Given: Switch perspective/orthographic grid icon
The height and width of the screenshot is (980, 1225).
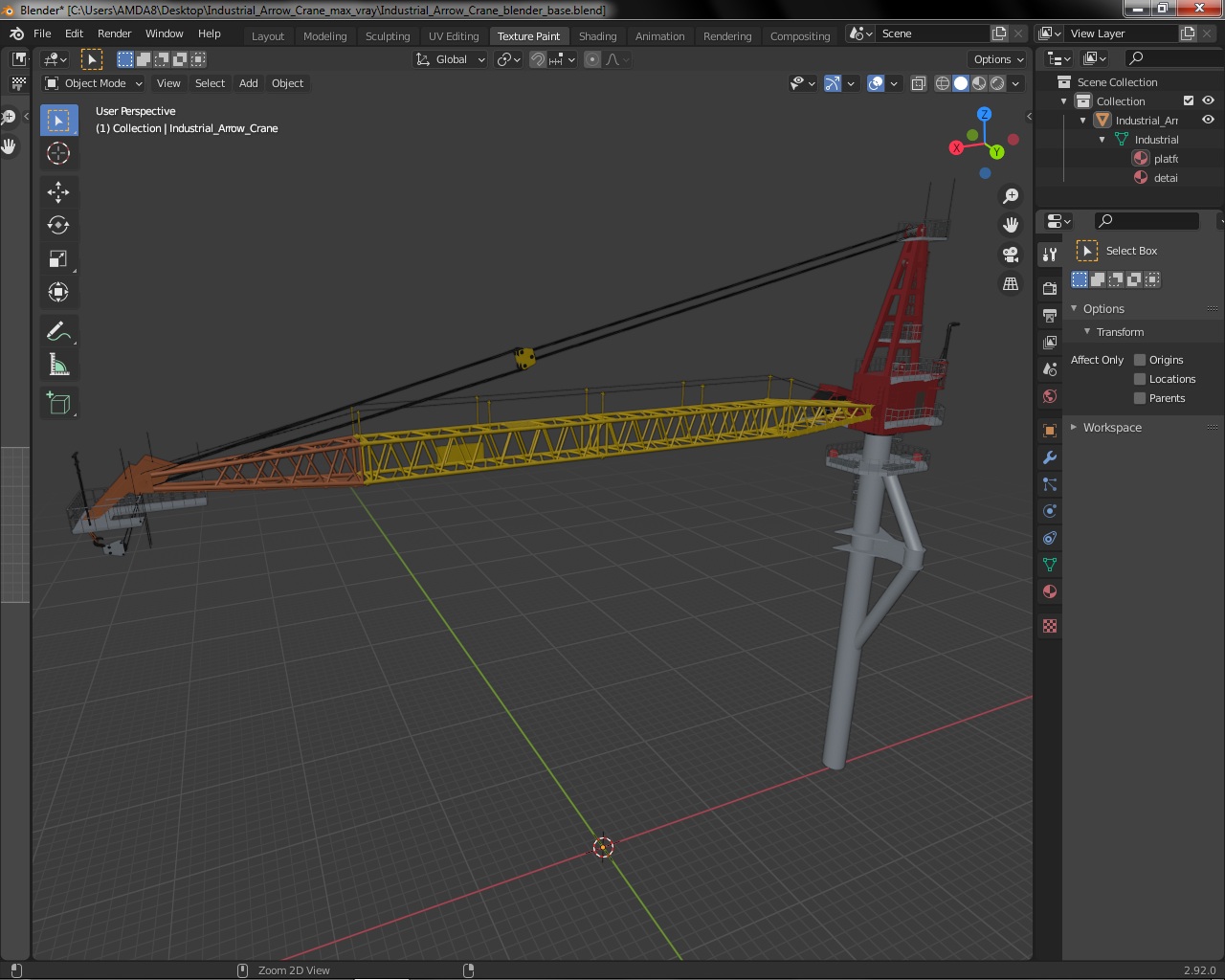Looking at the screenshot, I should [1011, 284].
